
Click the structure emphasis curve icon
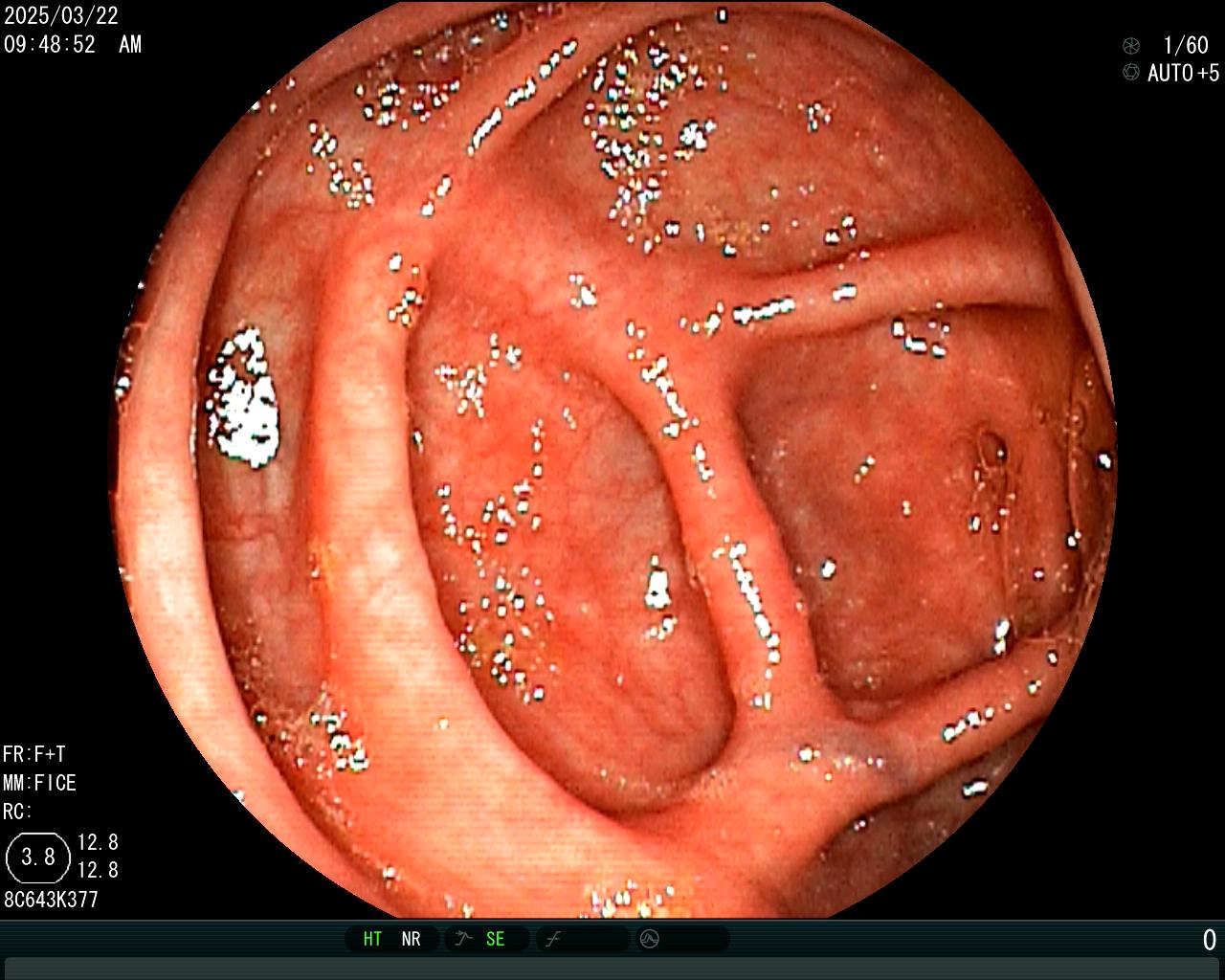(552, 939)
